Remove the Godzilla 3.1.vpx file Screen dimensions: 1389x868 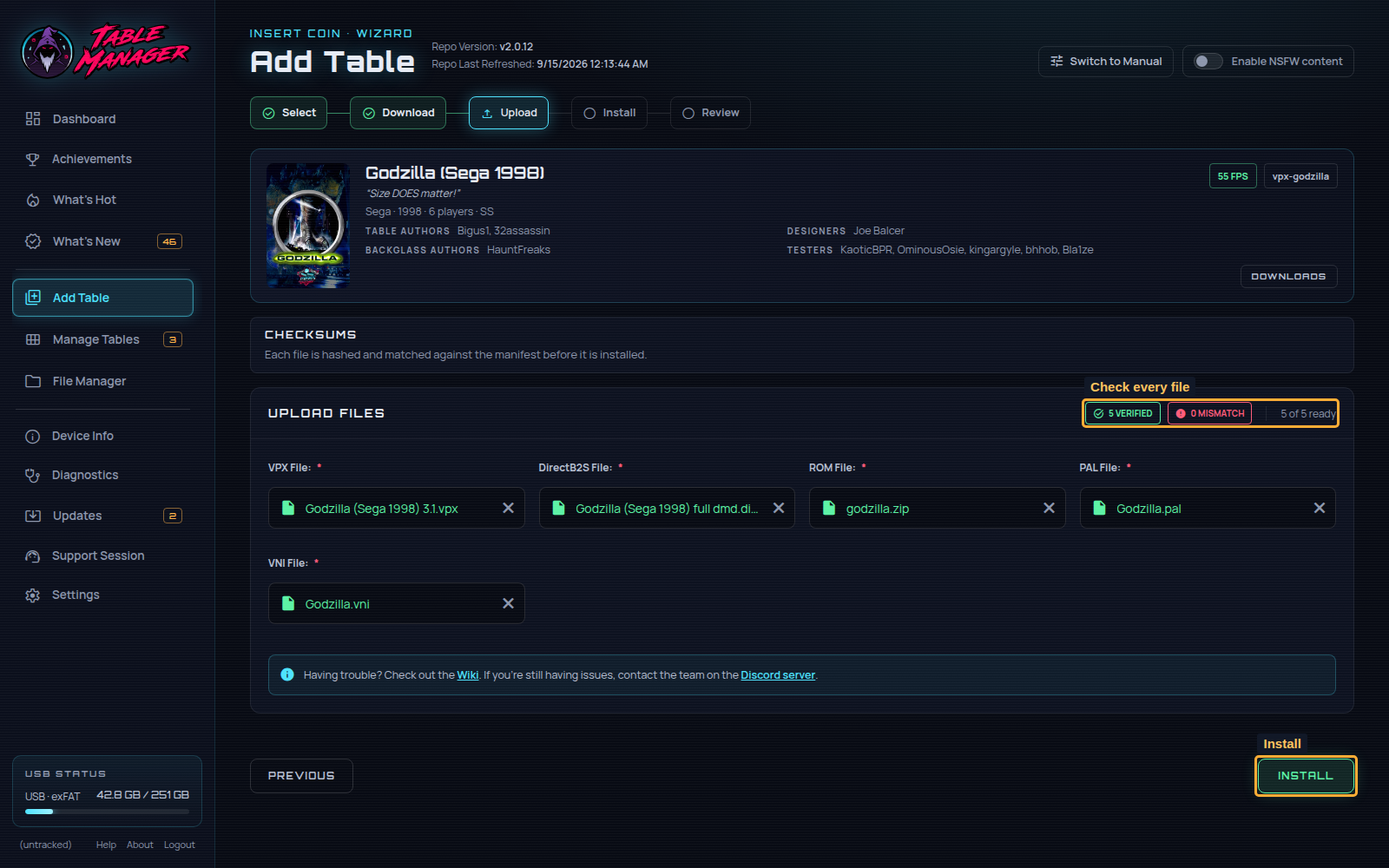tap(509, 509)
